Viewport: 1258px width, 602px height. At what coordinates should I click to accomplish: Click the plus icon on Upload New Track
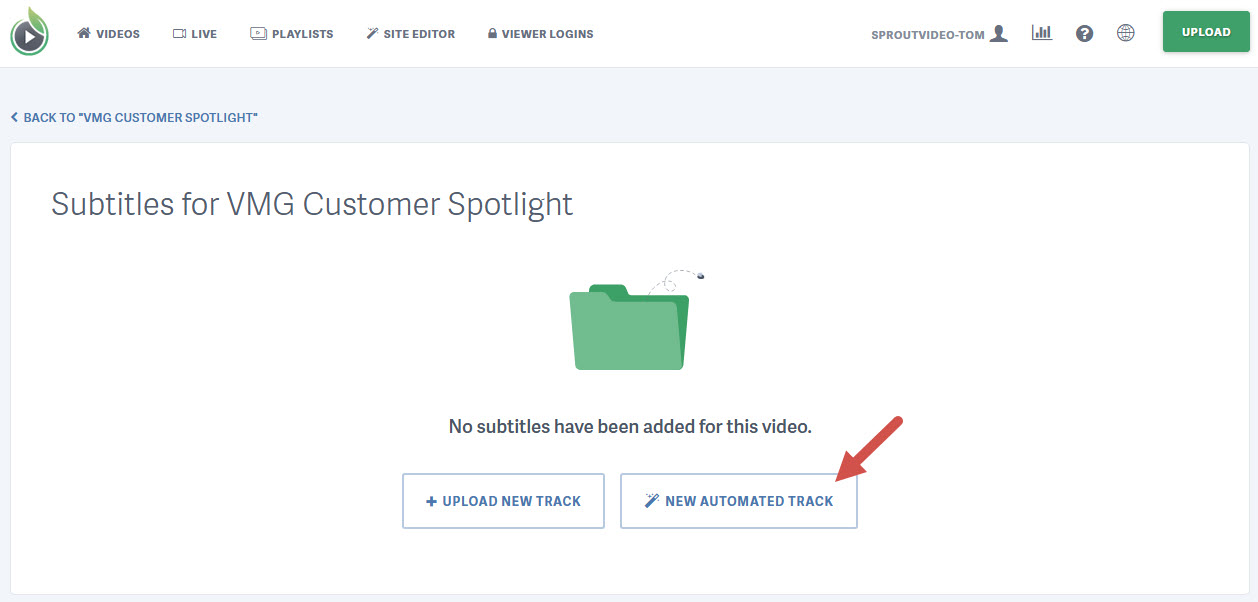(432, 500)
